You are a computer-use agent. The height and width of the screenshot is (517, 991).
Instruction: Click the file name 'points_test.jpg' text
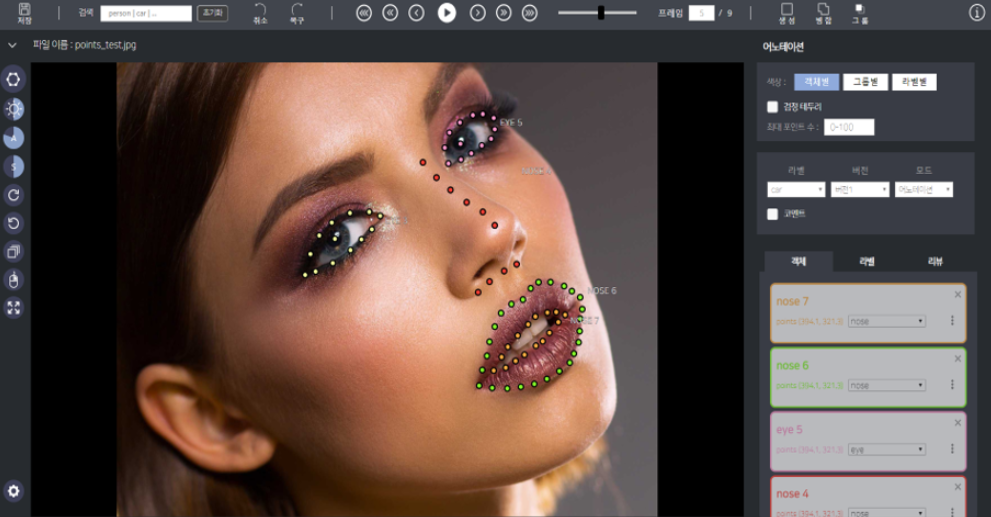106,45
